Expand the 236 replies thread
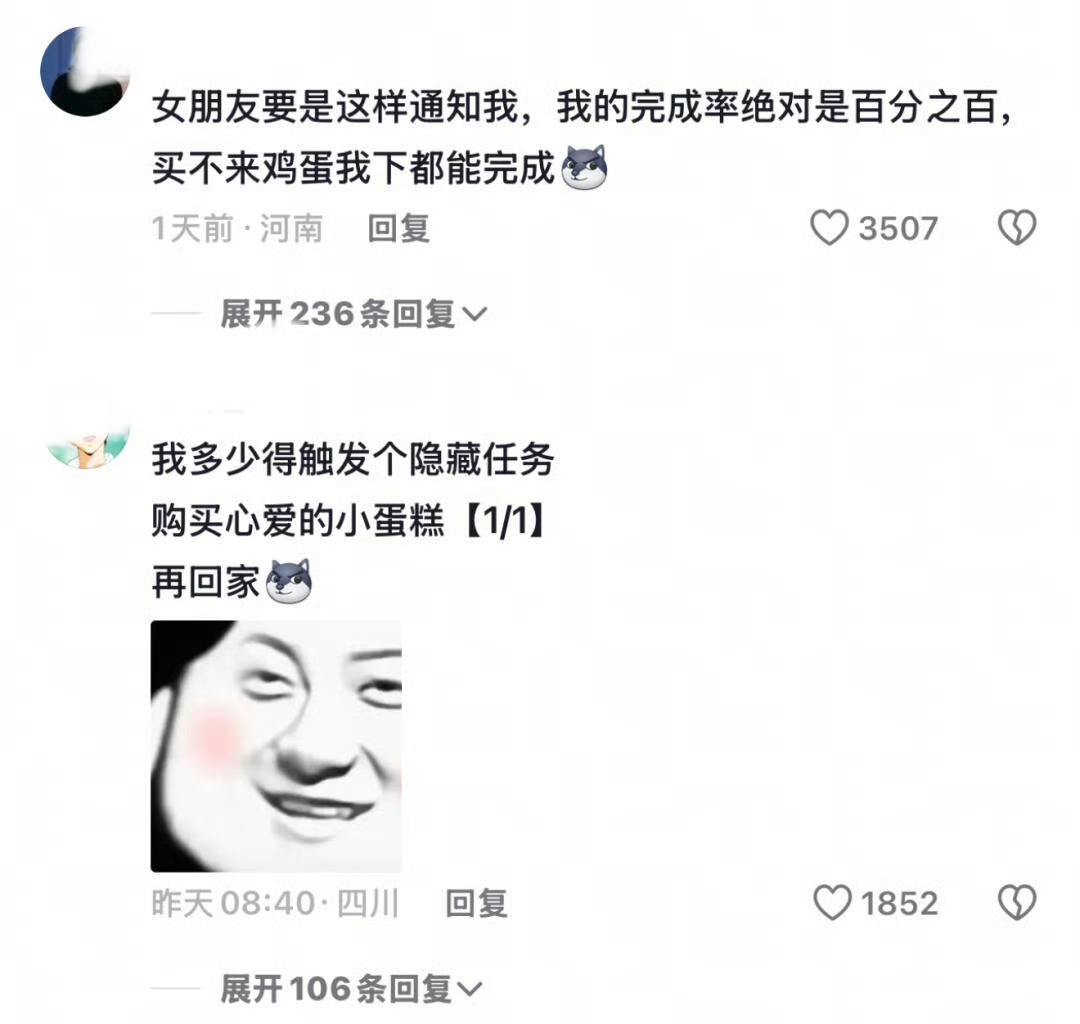 (353, 314)
